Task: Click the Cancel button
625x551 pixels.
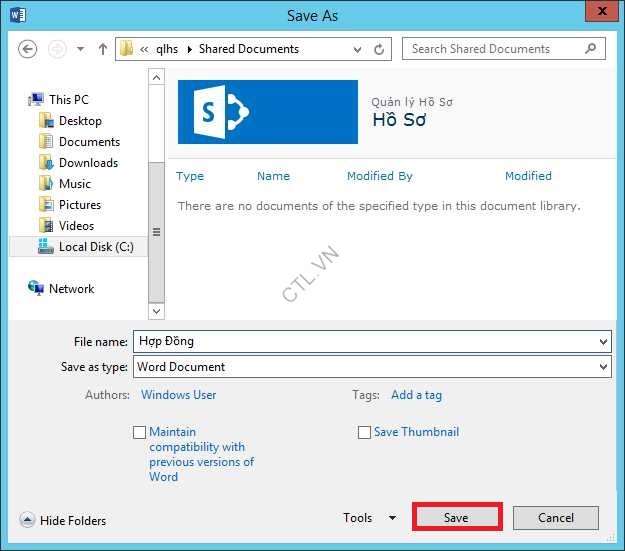Action: tap(556, 518)
